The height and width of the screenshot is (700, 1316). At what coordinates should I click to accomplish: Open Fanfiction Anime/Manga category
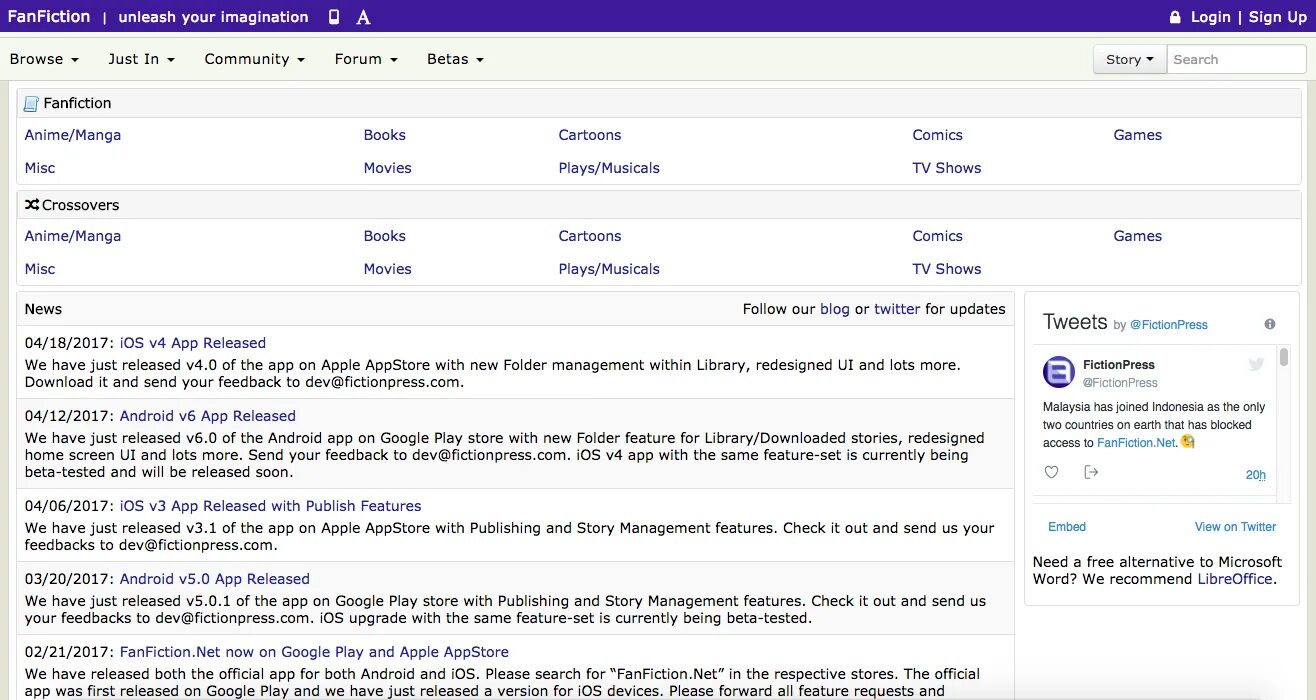73,135
